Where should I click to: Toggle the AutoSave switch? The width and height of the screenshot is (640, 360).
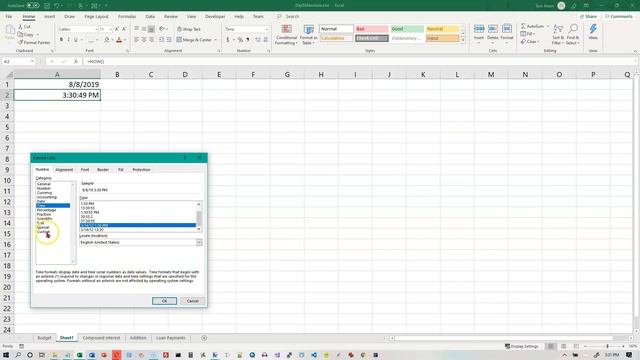(33, 6)
